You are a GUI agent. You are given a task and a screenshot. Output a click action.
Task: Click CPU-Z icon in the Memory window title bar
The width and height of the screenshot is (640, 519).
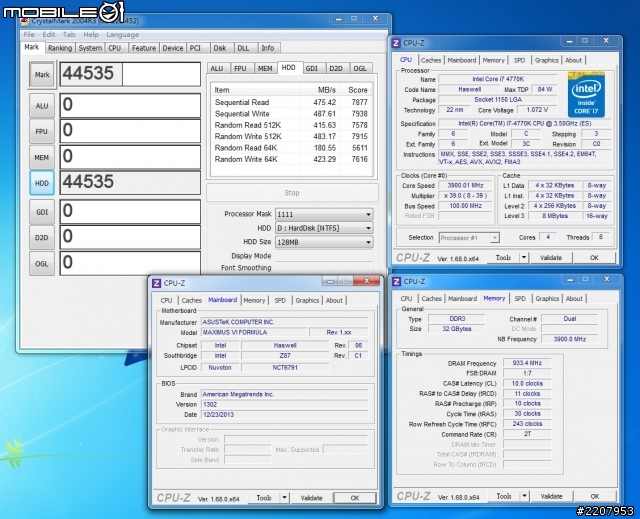tap(396, 282)
